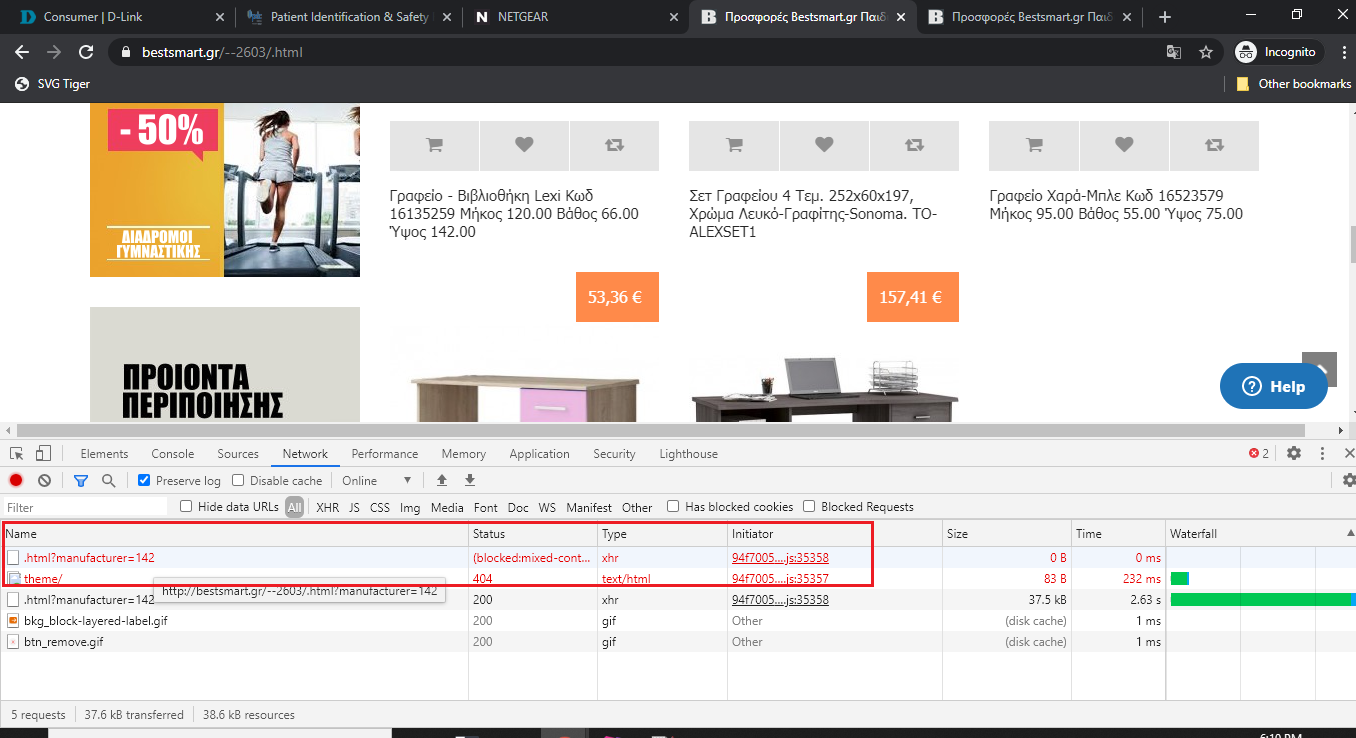
Task: Open the network search magnifier
Action: pyautogui.click(x=109, y=481)
